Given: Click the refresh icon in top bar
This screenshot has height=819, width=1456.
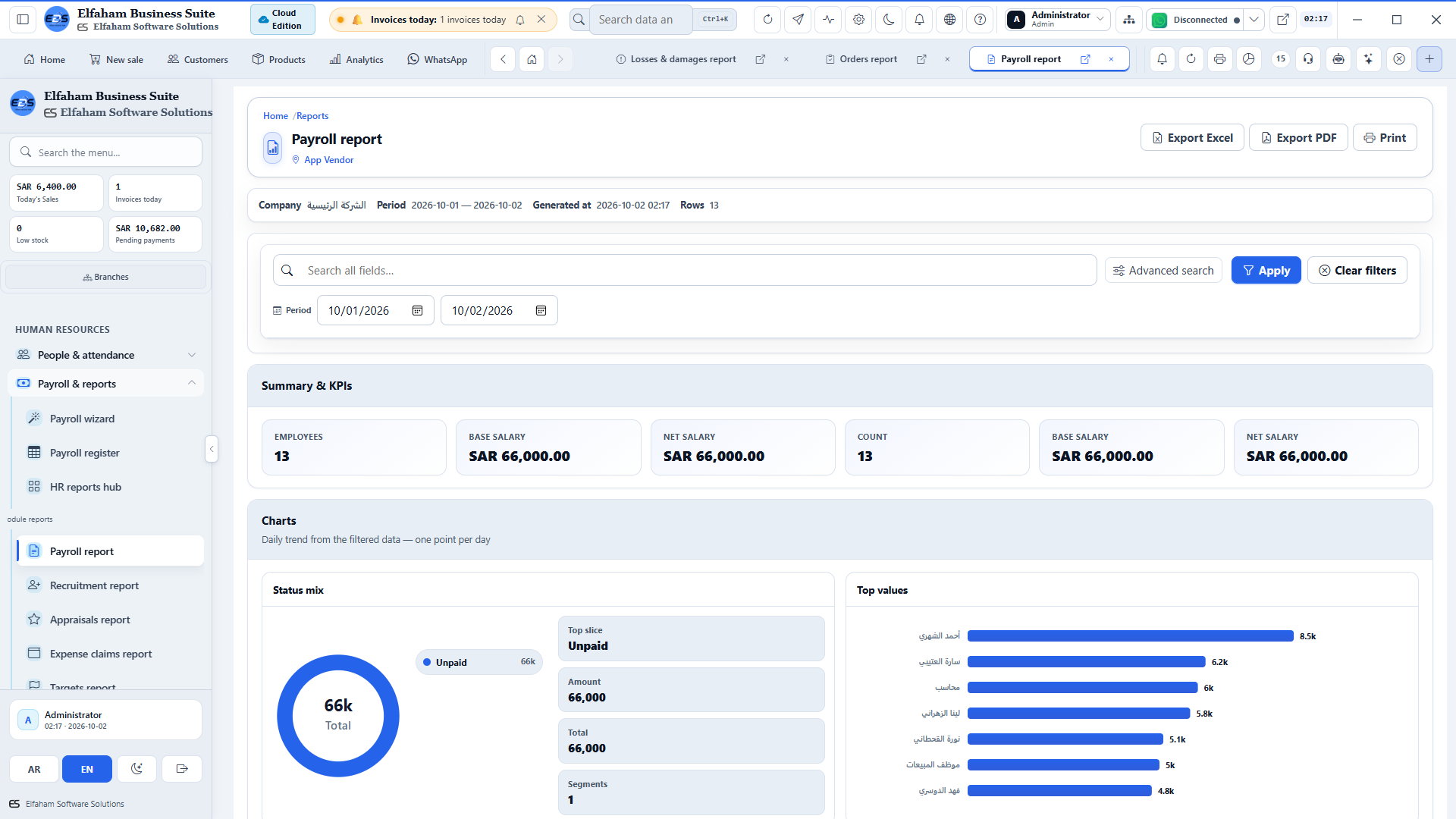Looking at the screenshot, I should pyautogui.click(x=767, y=20).
